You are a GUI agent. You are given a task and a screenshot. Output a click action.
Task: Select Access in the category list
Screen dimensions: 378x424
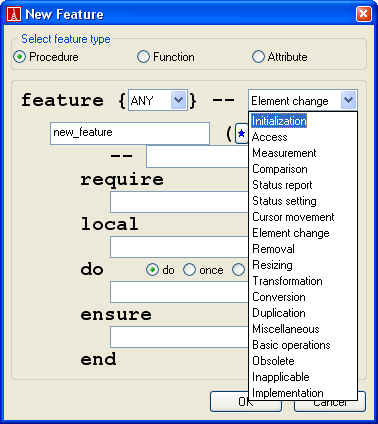[x=303, y=137]
